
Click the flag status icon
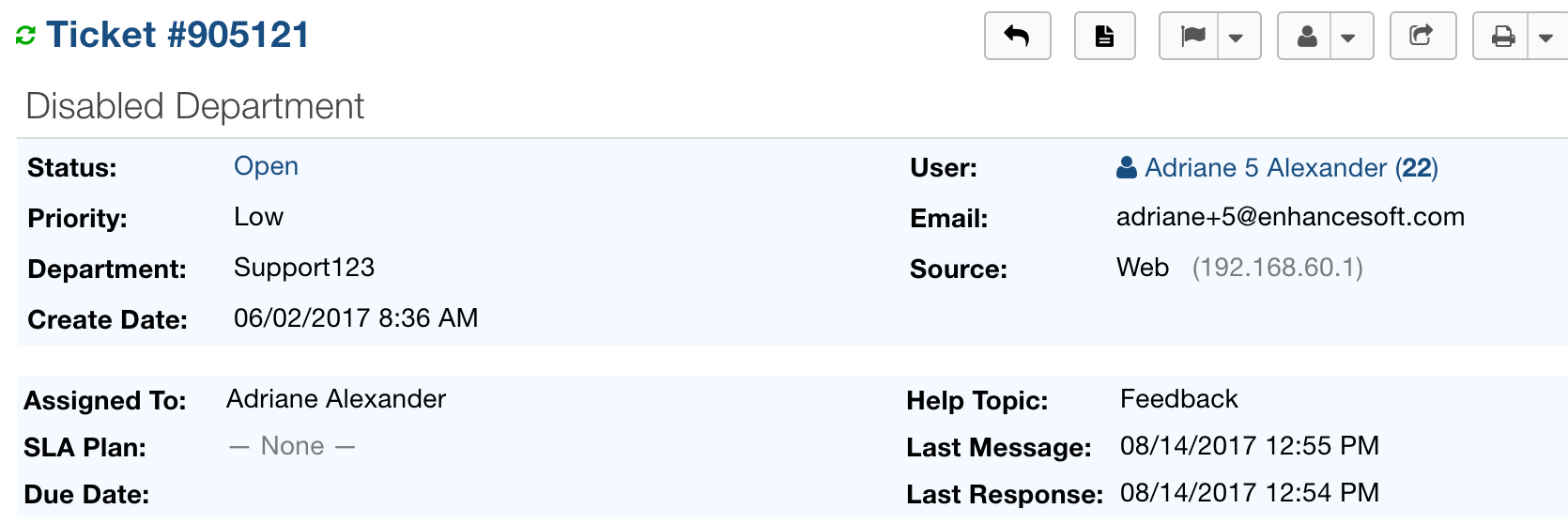click(1192, 37)
